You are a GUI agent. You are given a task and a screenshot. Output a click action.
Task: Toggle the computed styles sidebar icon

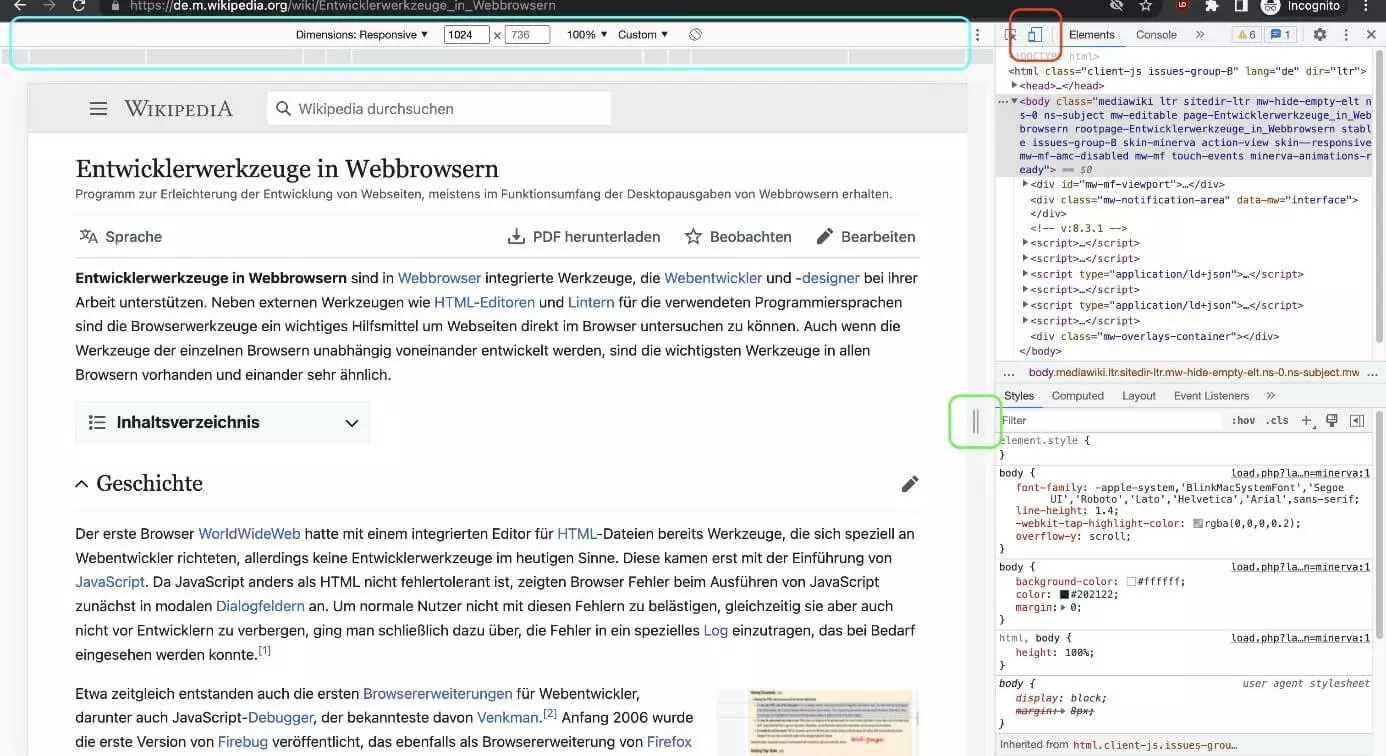coord(1356,421)
